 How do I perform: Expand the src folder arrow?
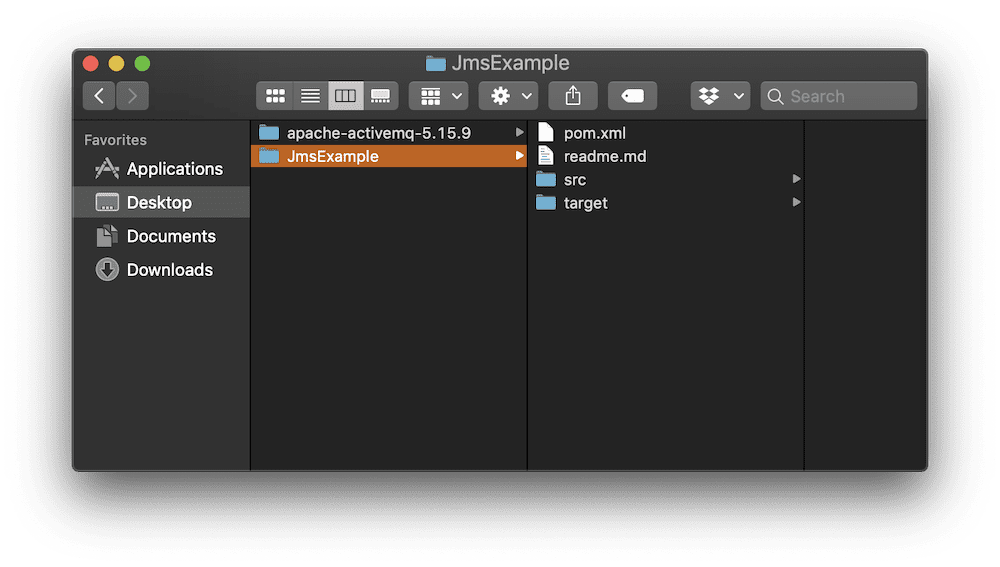796,179
